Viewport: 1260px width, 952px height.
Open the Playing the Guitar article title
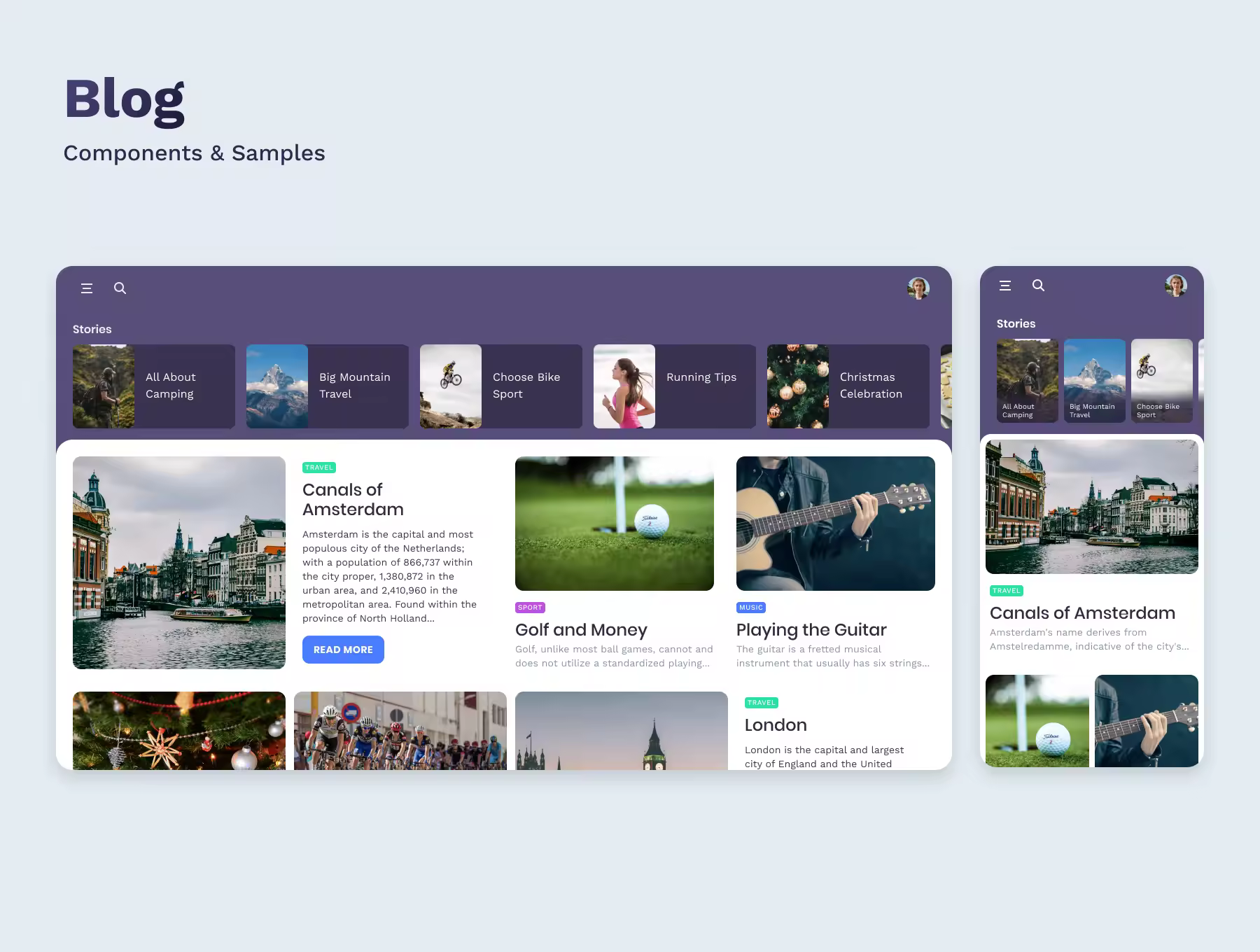[x=811, y=630]
